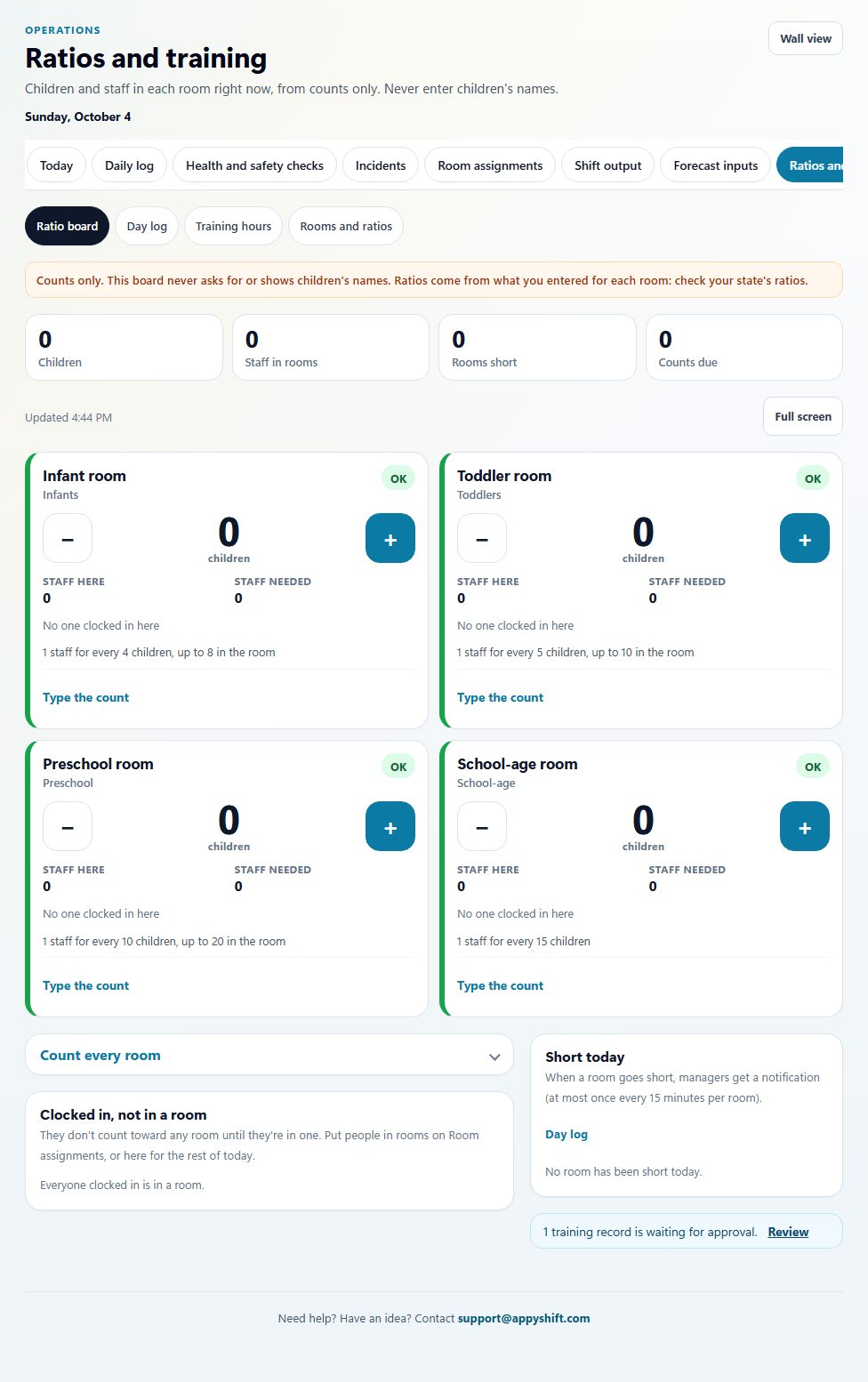Switch to the Day log sub-tab

click(147, 226)
